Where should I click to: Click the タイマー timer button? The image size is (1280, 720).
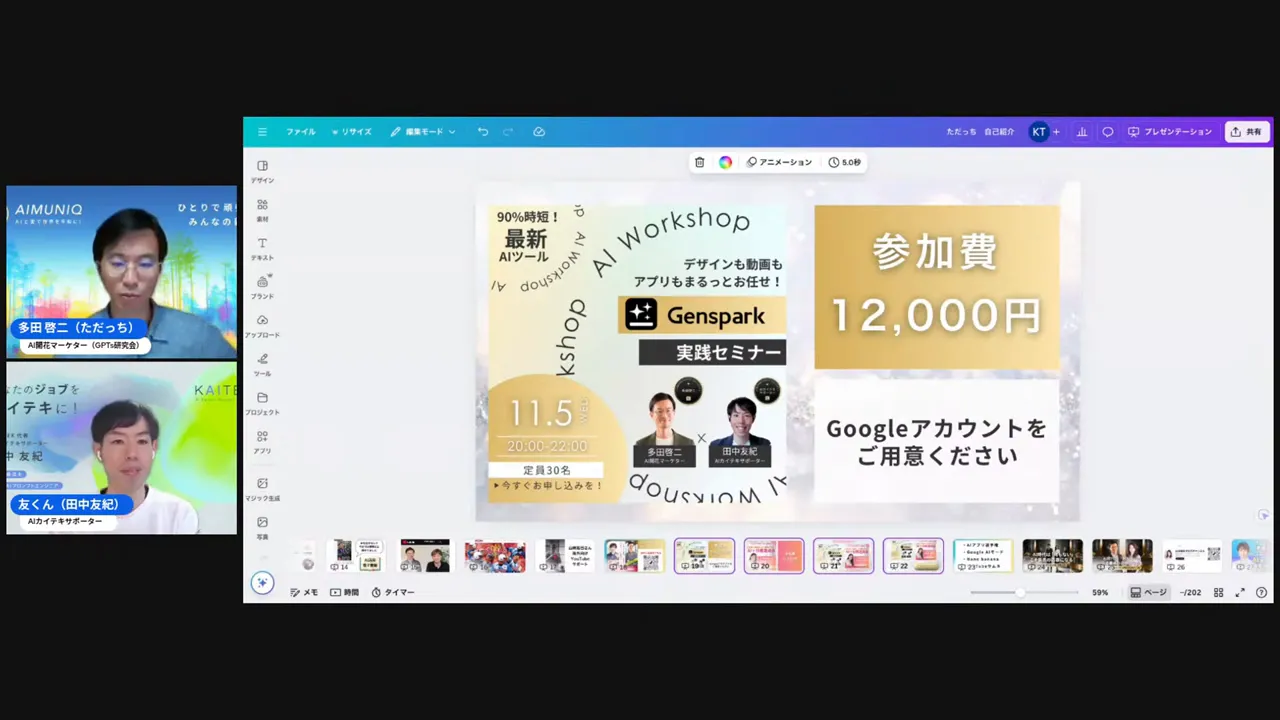(393, 593)
